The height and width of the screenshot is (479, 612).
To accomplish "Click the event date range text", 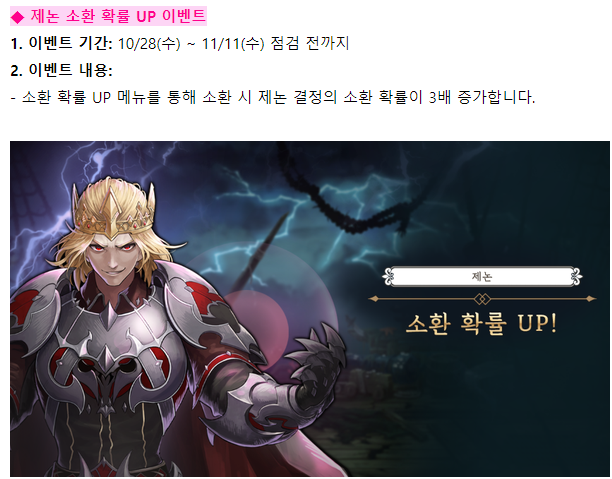I will click(x=233, y=43).
